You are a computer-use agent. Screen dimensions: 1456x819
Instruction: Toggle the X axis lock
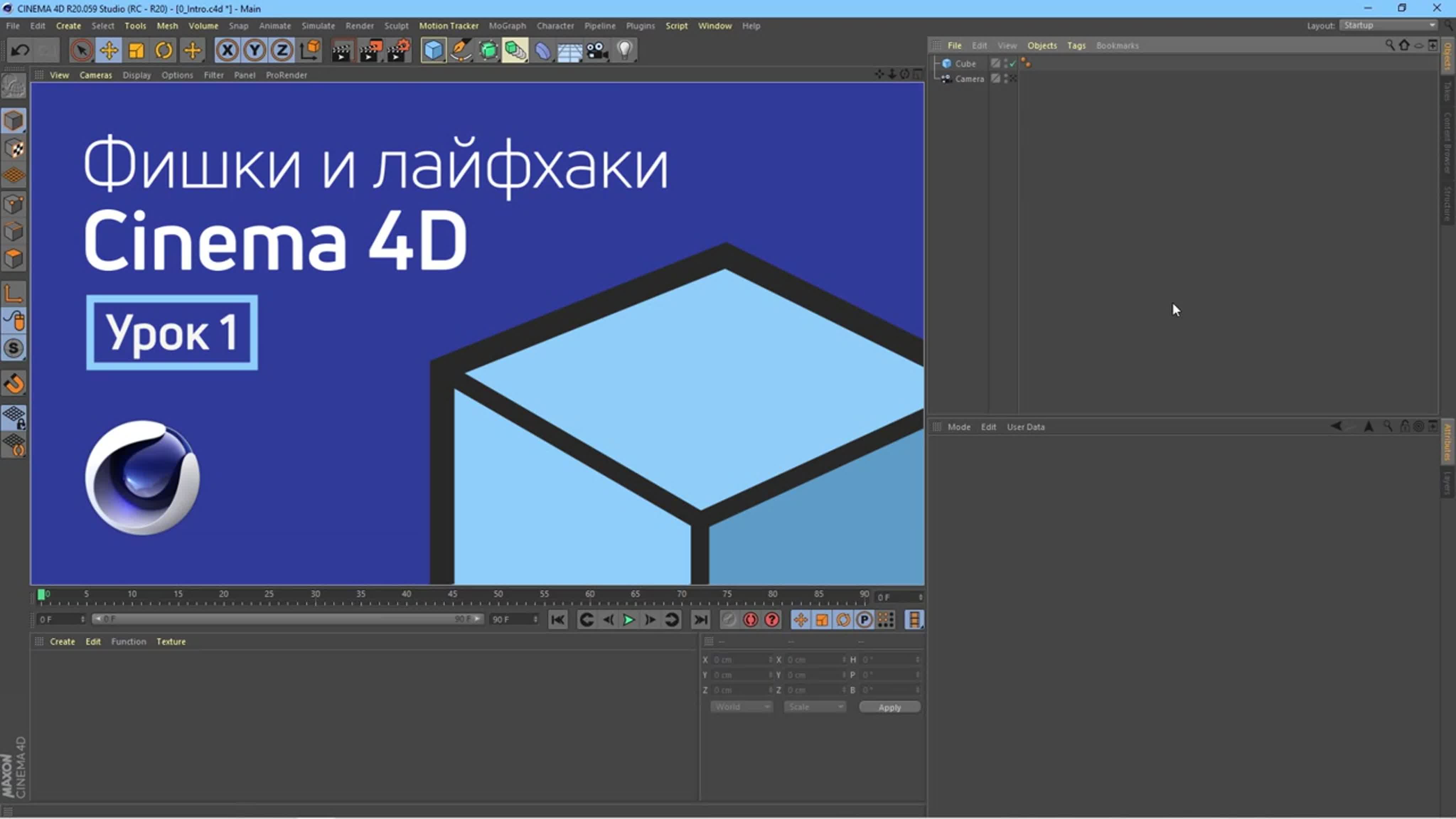[227, 50]
